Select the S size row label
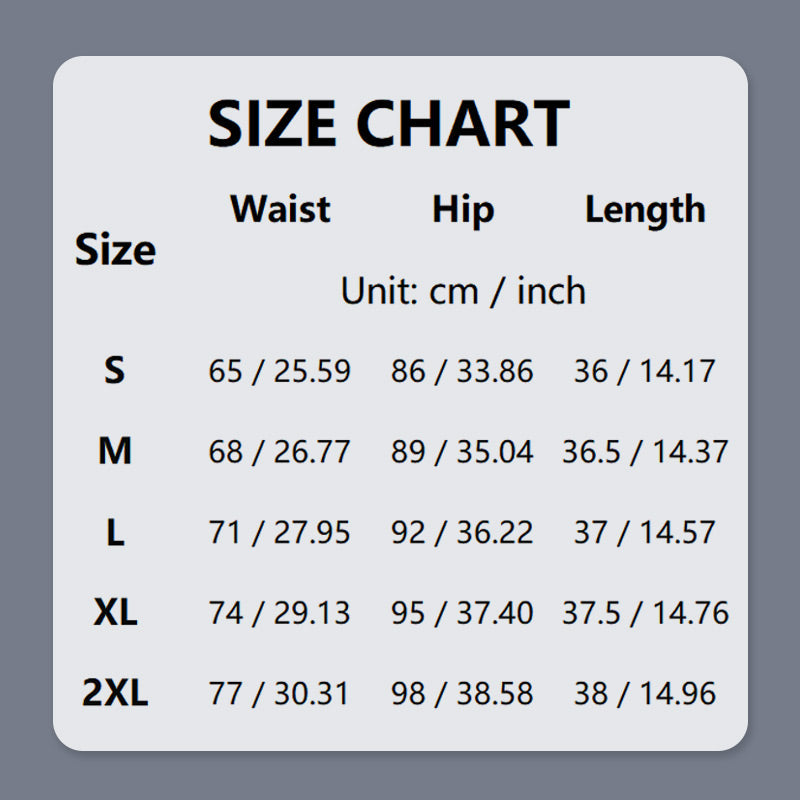Screen dimensions: 800x800 coord(115,371)
